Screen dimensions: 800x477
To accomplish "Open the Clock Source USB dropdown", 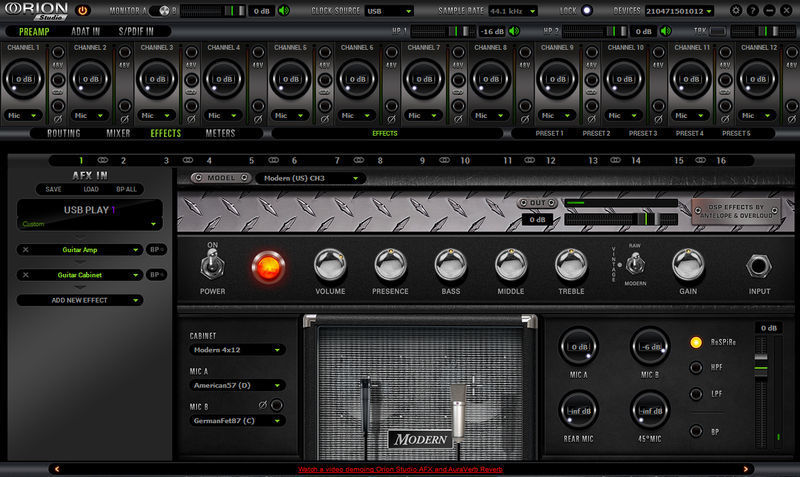I will click(389, 11).
